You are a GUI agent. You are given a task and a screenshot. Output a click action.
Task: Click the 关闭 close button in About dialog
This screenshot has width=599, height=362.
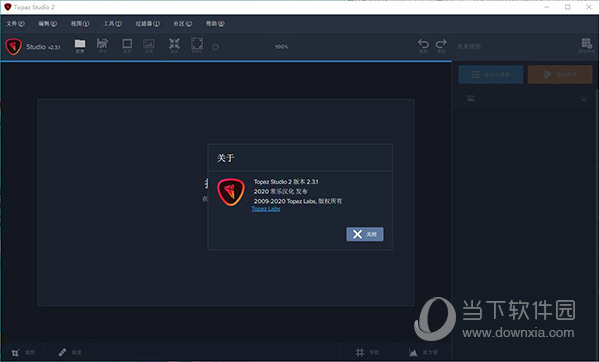(x=365, y=234)
